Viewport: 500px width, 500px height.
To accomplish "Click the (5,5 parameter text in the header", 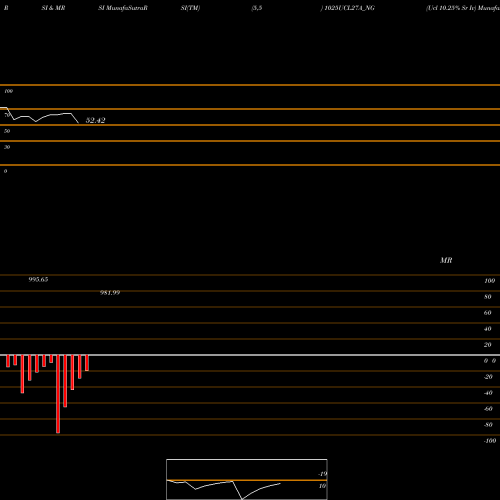I will tap(257, 8).
